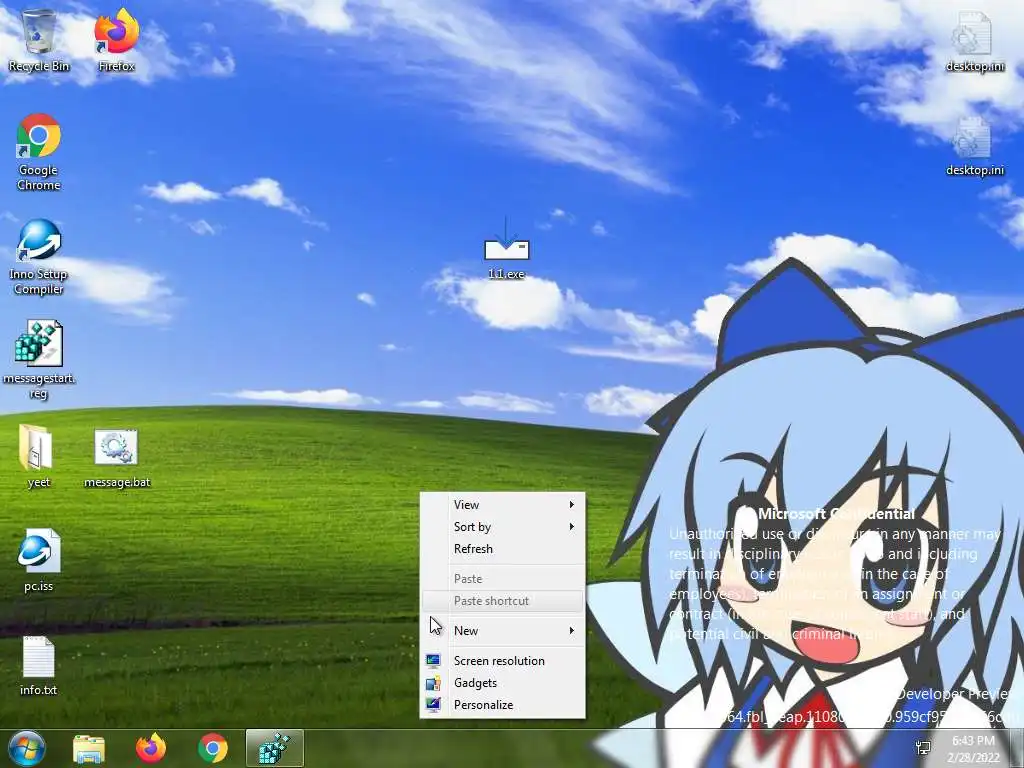This screenshot has width=1024, height=768.
Task: Switch to the registry editor taskbar button
Action: click(x=275, y=748)
